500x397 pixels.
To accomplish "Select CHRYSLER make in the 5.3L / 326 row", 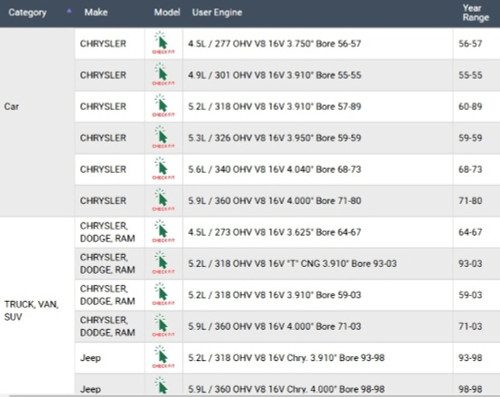I will coord(103,138).
